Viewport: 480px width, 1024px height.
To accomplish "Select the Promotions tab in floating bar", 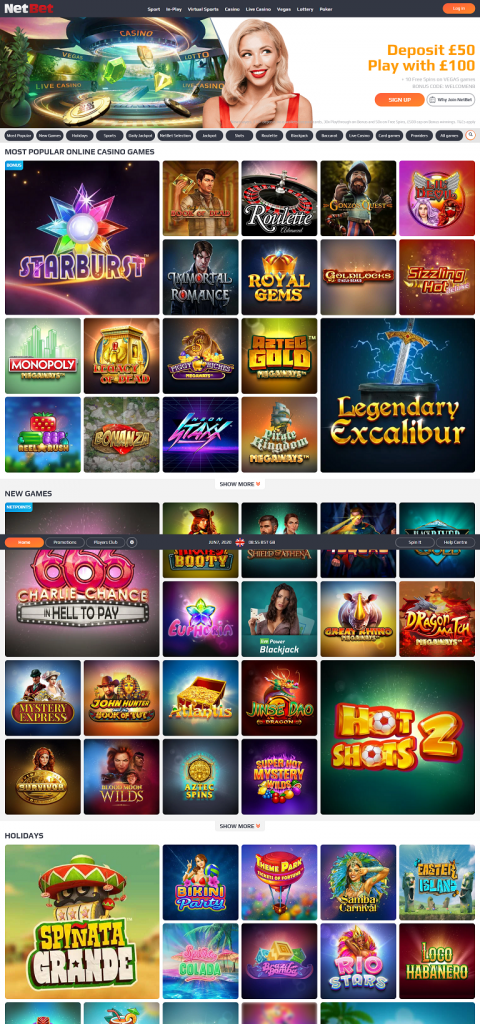I will pos(65,542).
